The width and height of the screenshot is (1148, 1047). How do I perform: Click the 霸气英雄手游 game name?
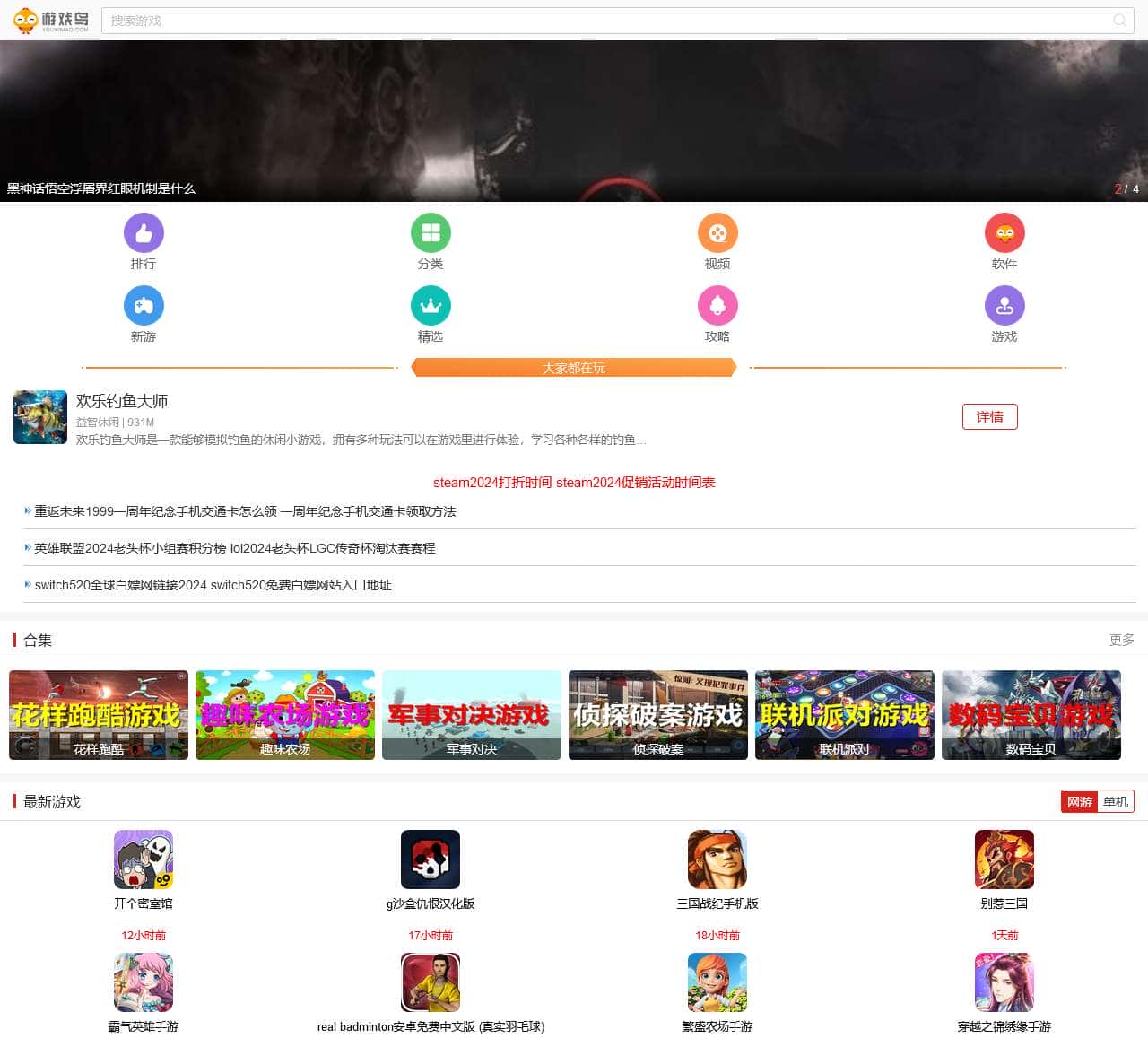[143, 1026]
